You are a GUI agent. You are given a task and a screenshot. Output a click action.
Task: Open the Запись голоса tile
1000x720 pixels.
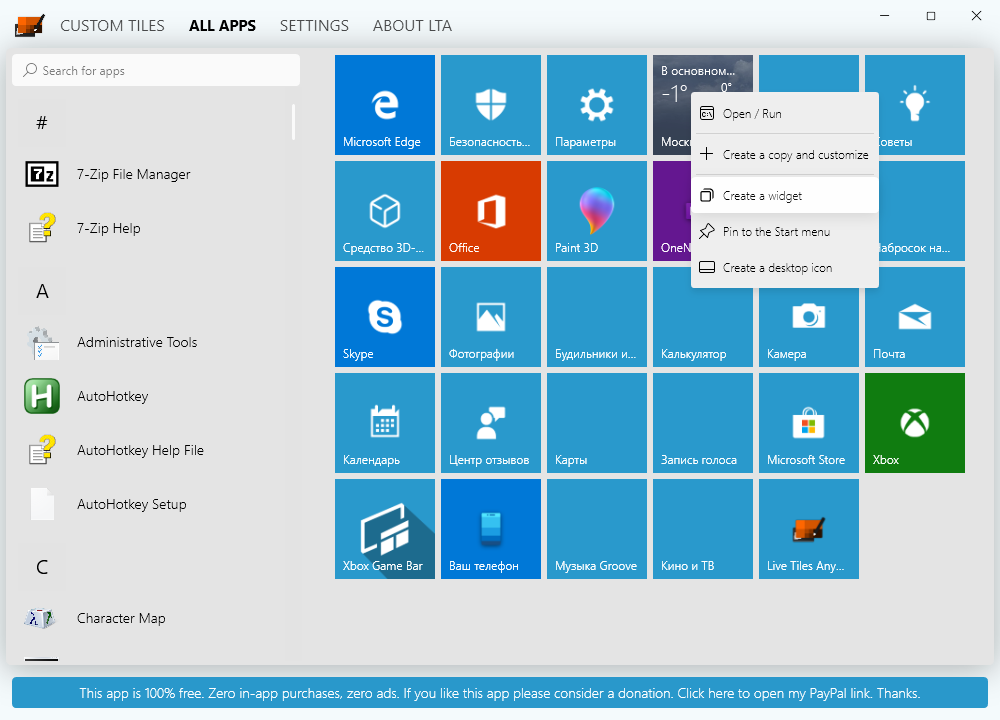tap(702, 422)
